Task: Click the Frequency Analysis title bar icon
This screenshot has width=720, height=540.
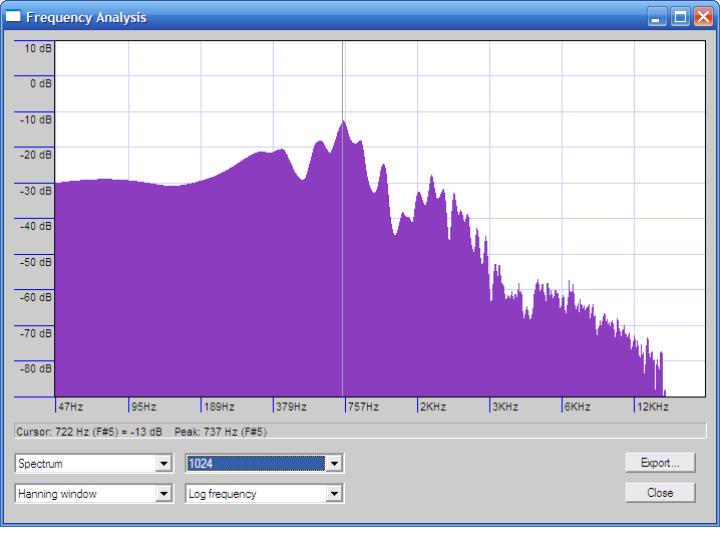Action: click(13, 17)
